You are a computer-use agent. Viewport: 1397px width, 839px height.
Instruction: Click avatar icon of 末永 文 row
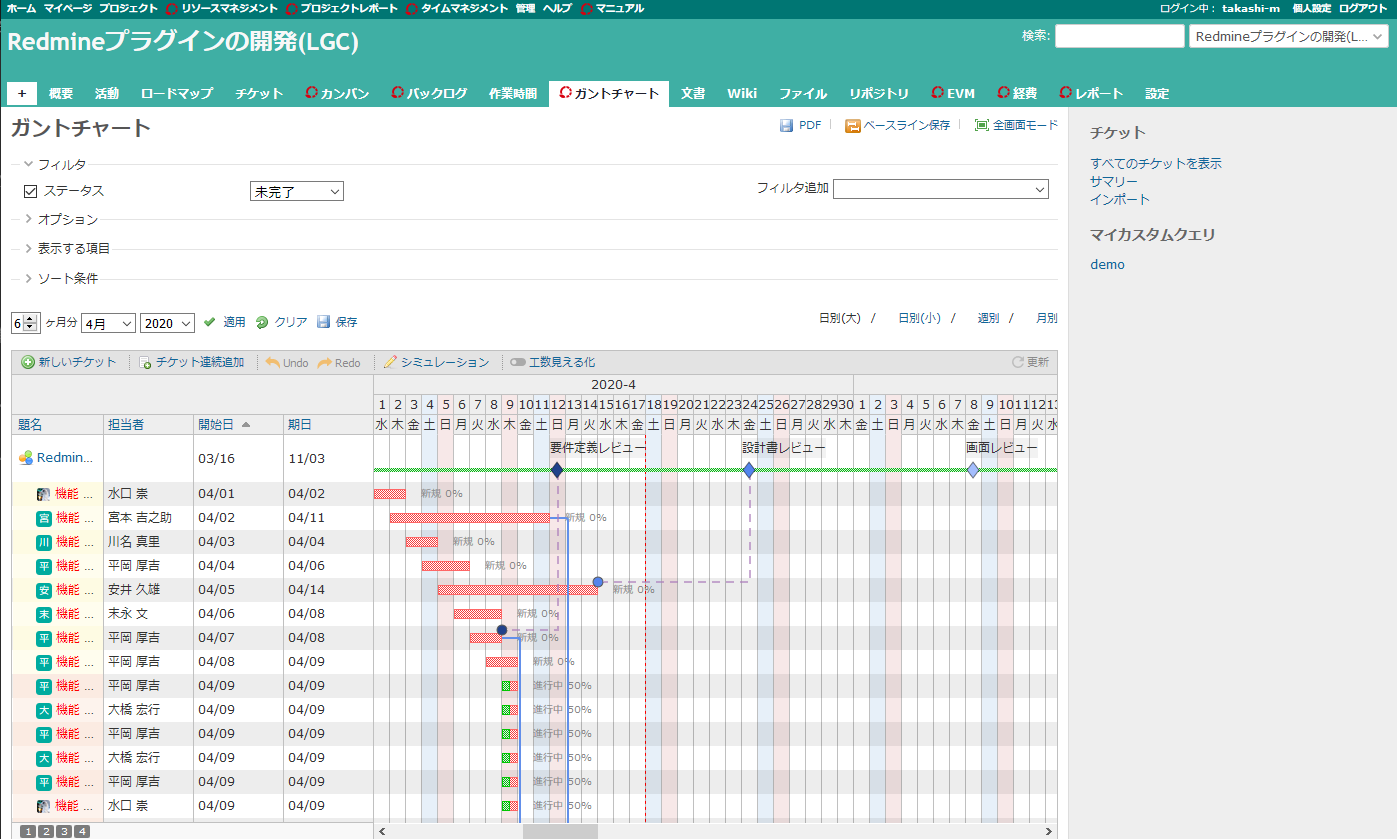pos(44,614)
